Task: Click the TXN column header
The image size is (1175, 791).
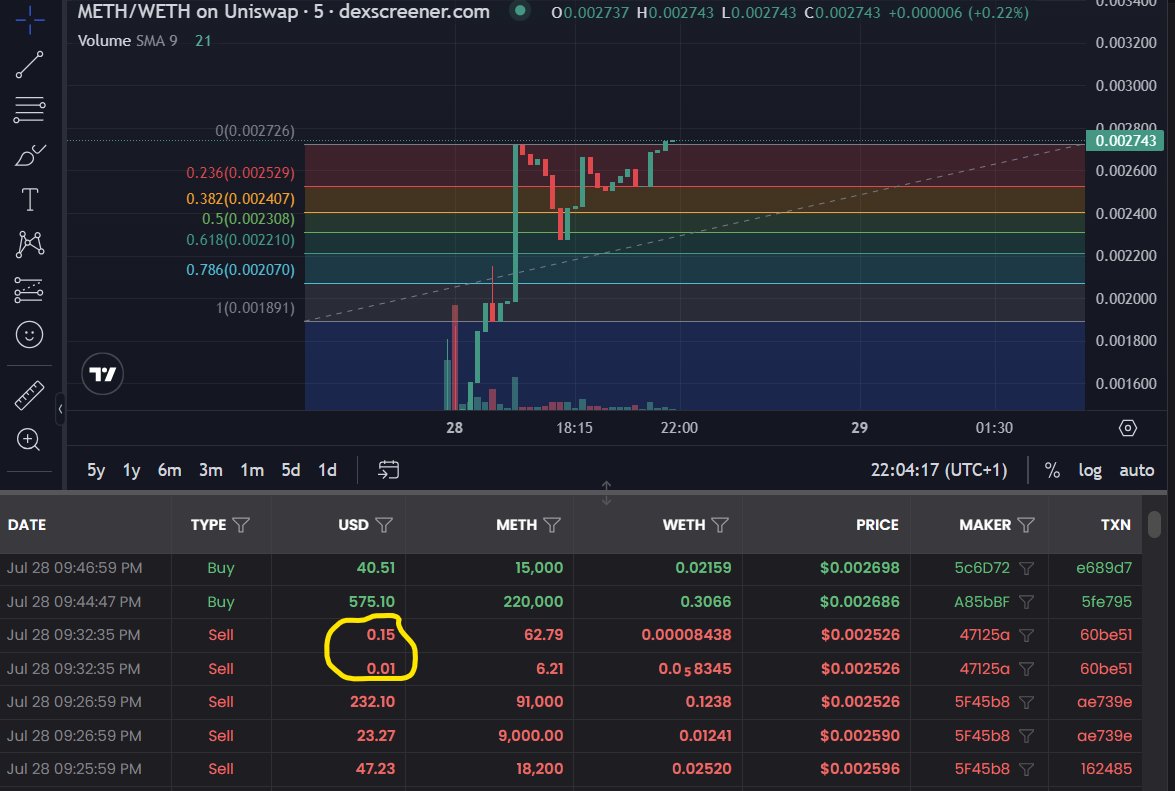Action: click(1115, 524)
